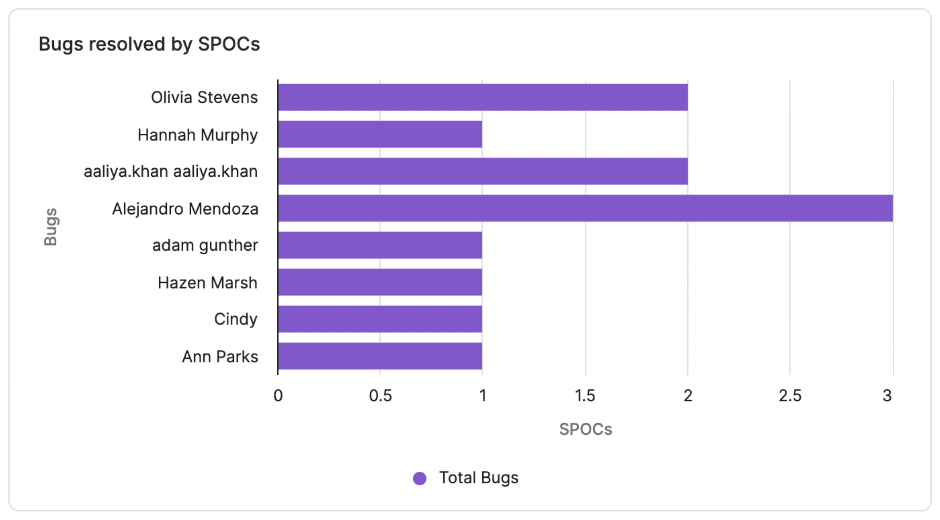The image size is (940, 520).
Task: Select the Hazen Marsh bar
Action: click(x=380, y=282)
